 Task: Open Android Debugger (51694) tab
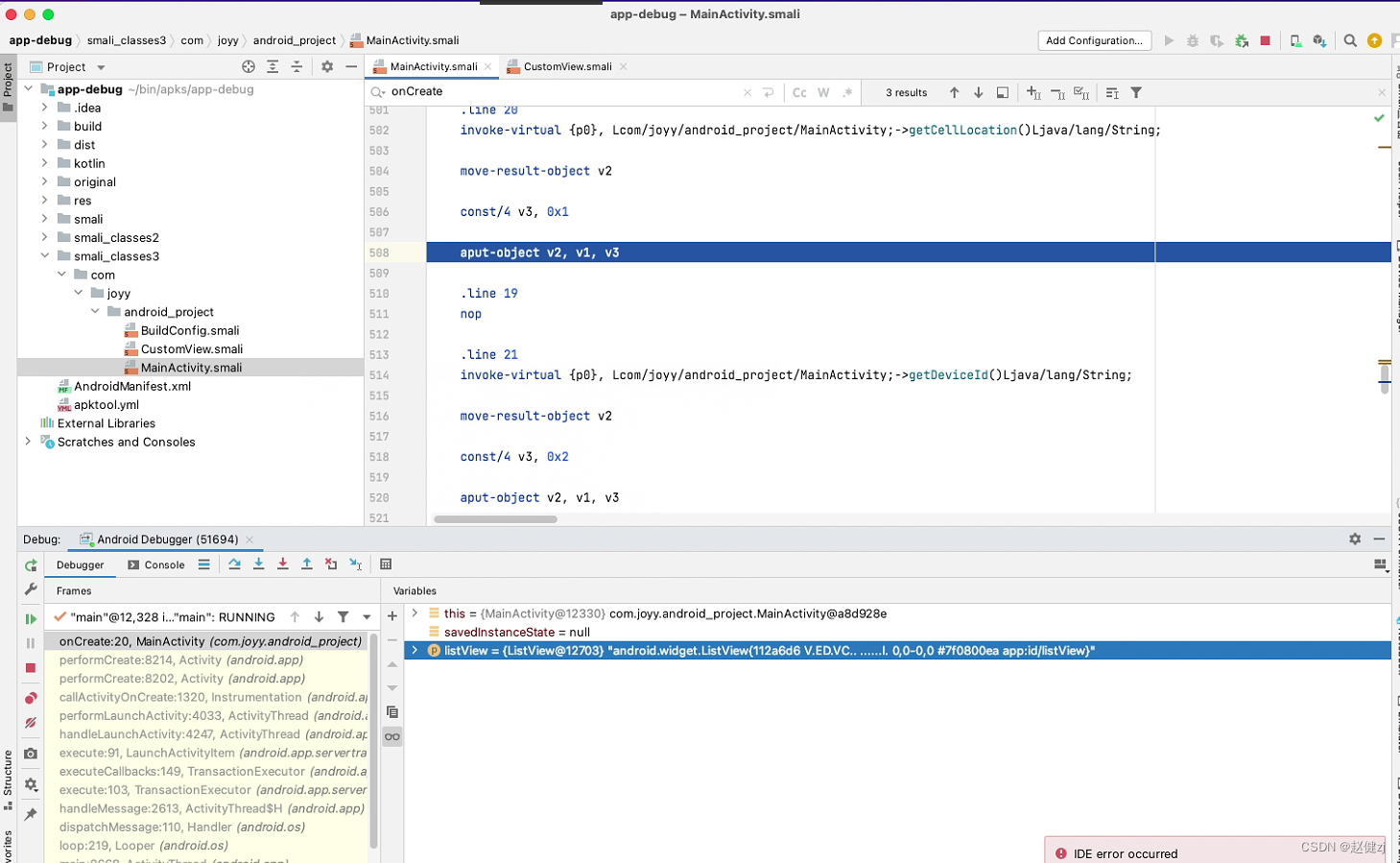pos(167,539)
